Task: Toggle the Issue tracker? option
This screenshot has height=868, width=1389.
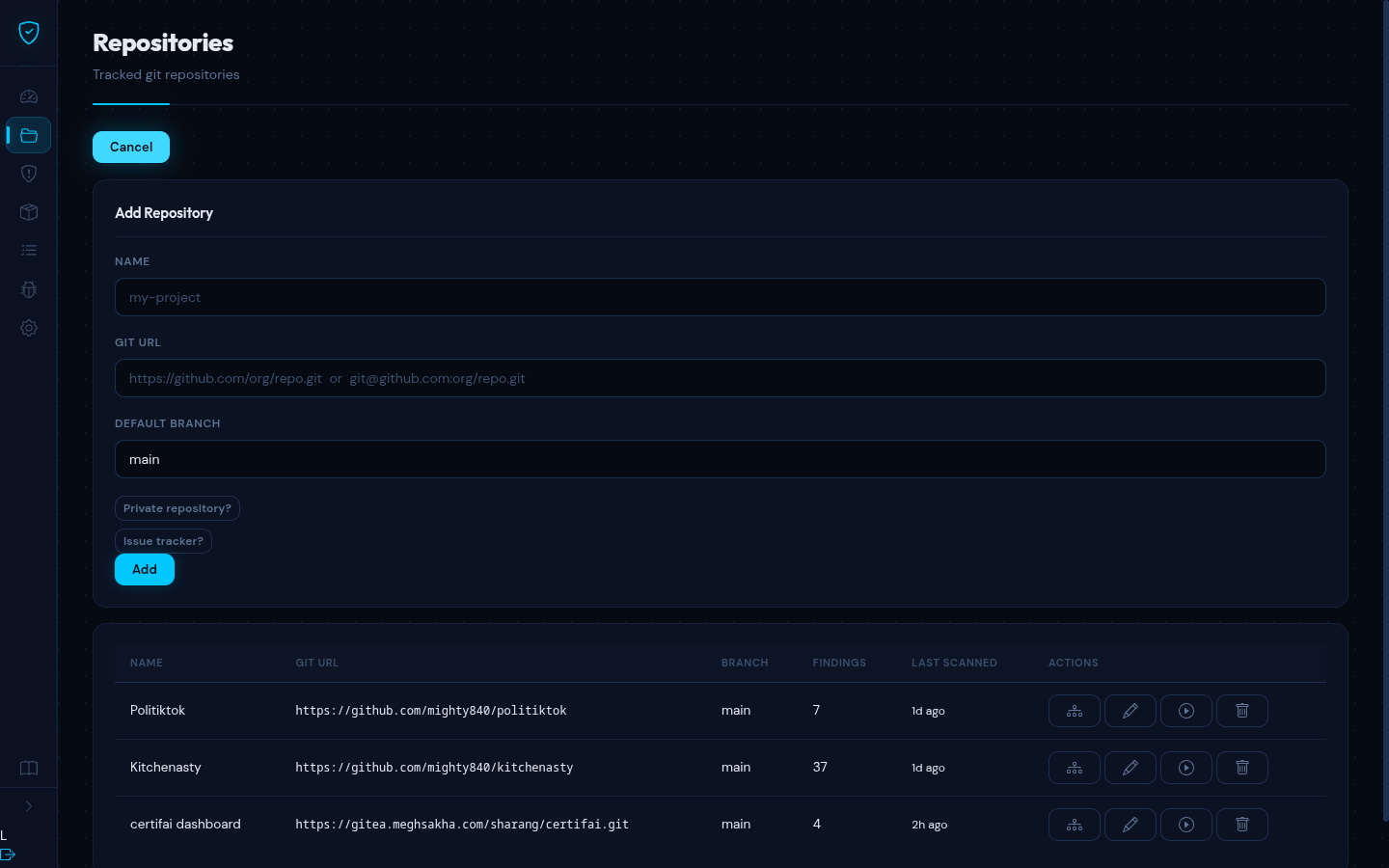Action: point(163,541)
